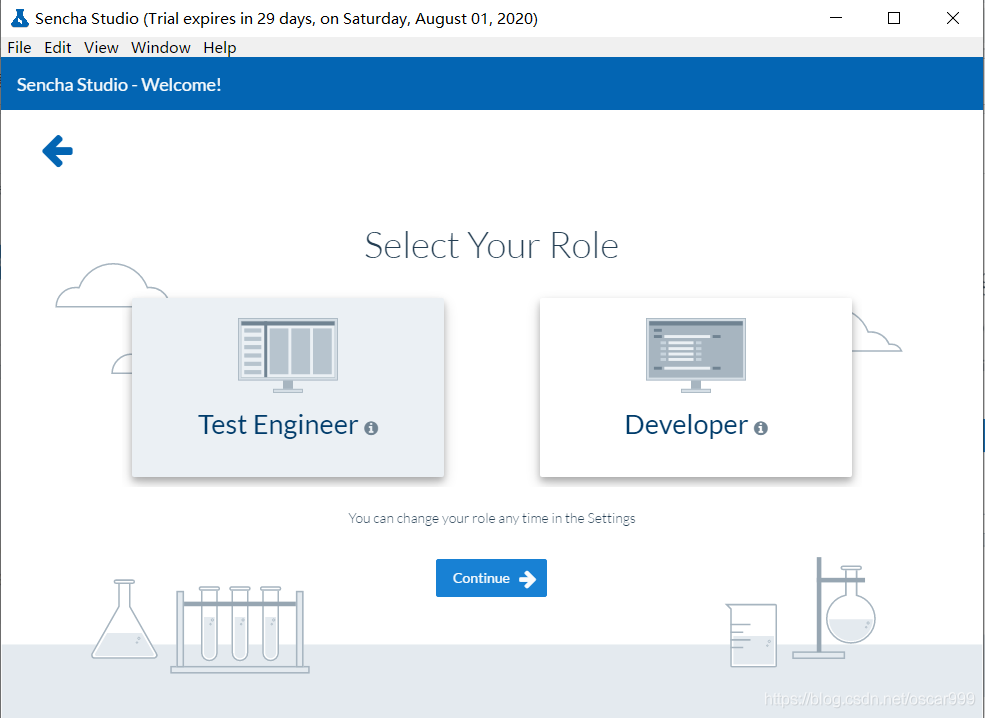Click the Developer monitor illustration
Screen dimensions: 985x718
click(696, 355)
